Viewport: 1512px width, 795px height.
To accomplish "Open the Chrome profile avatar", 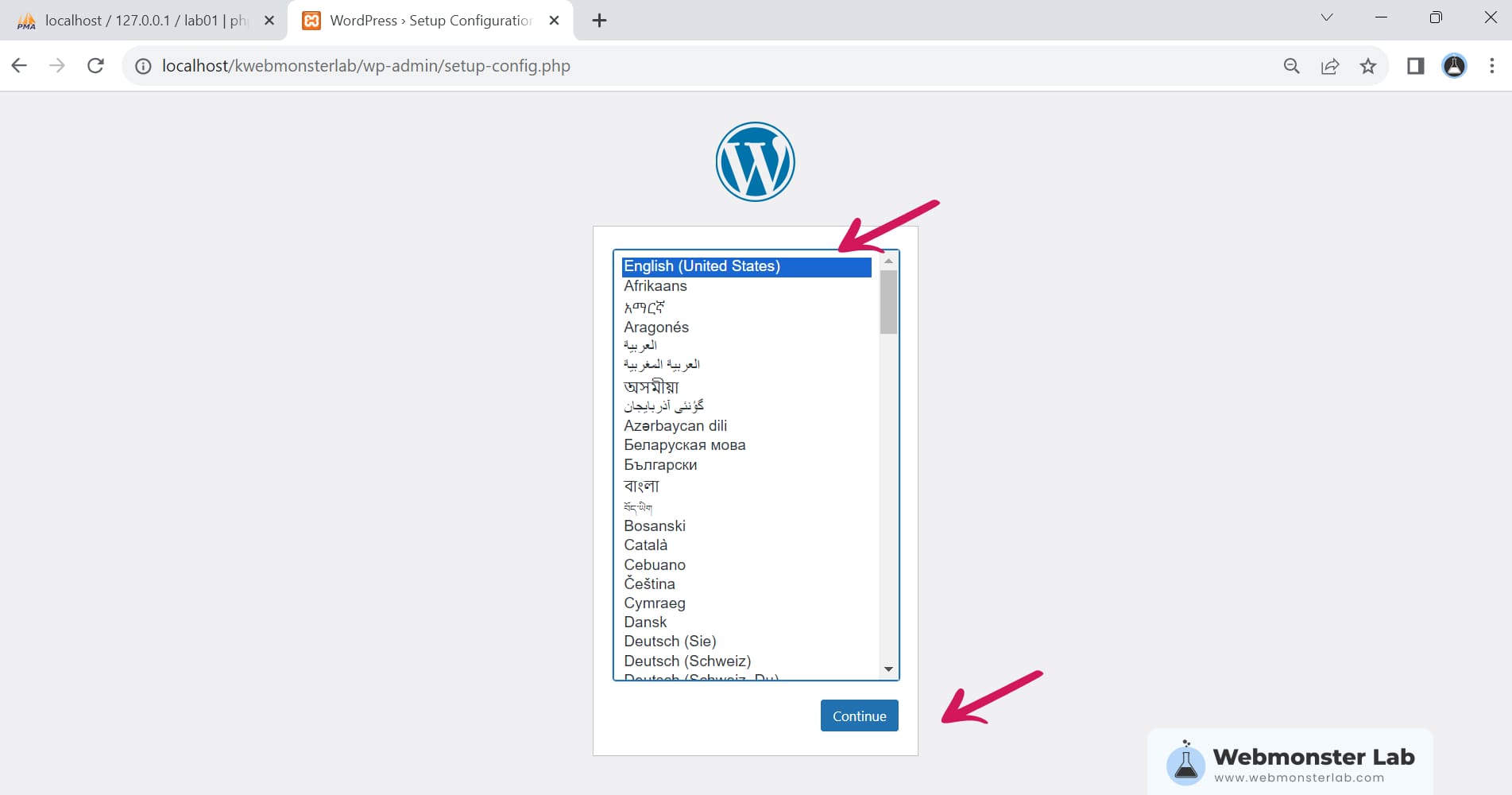I will pyautogui.click(x=1454, y=66).
